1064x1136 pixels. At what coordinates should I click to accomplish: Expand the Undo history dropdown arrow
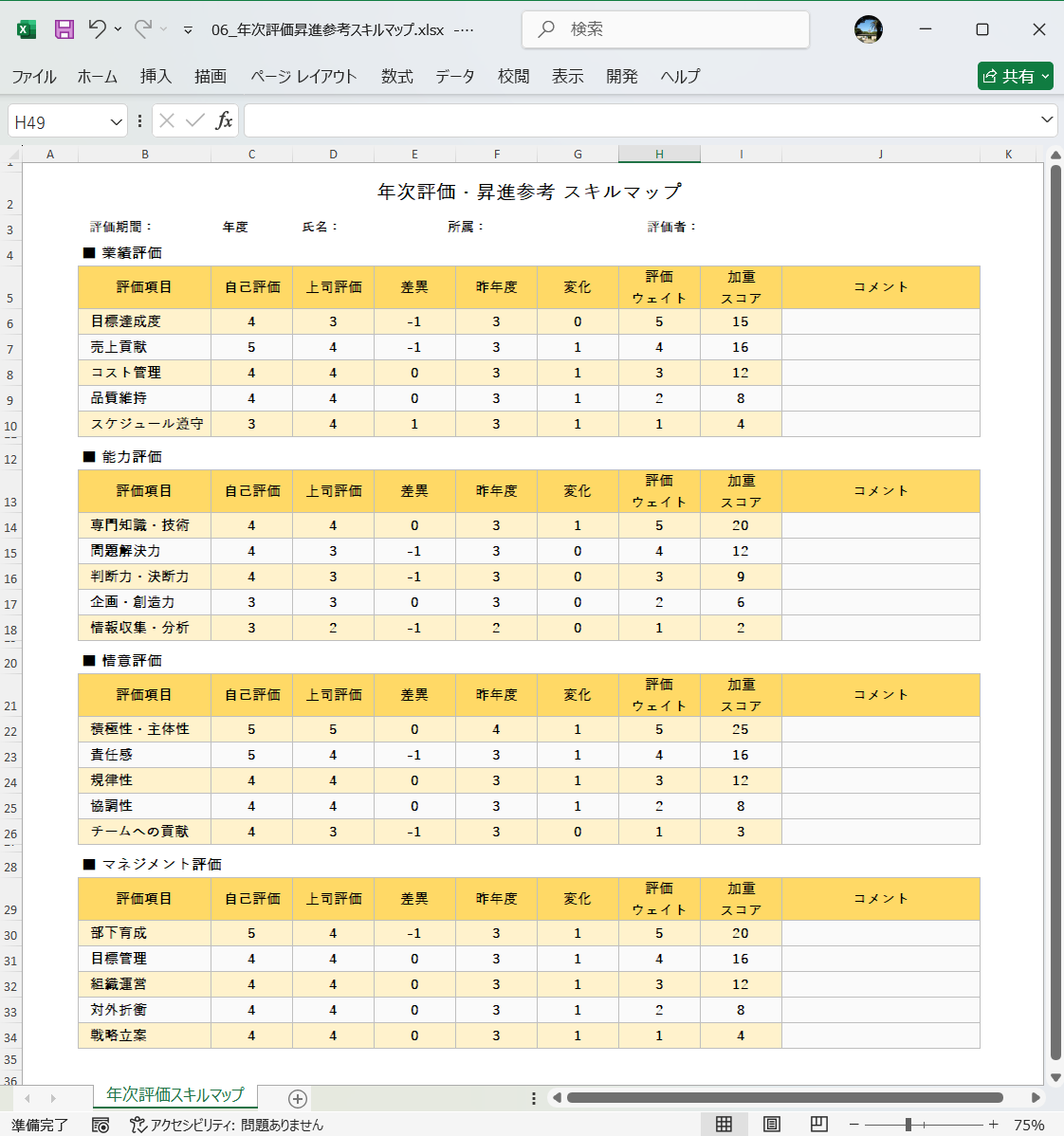(x=119, y=29)
